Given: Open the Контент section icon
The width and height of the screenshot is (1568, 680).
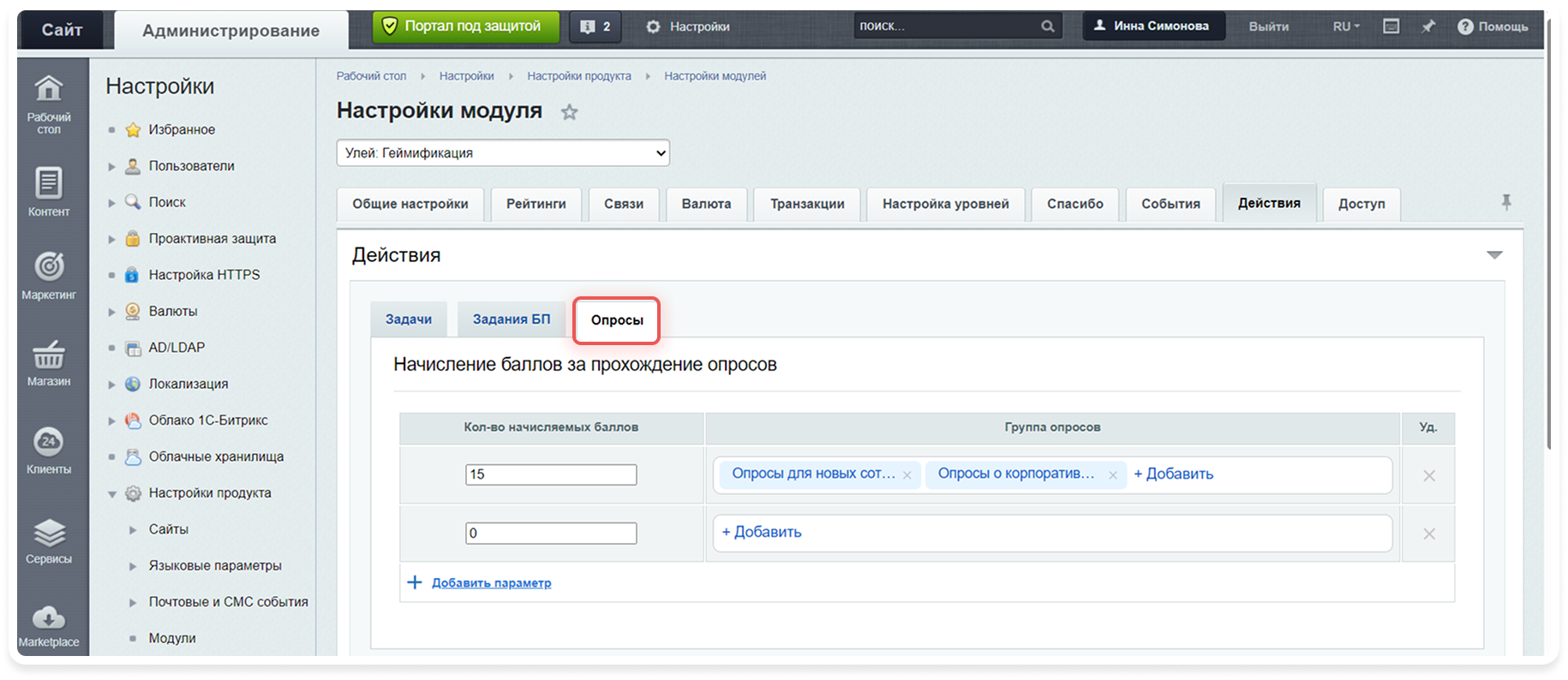Looking at the screenshot, I should click(49, 182).
